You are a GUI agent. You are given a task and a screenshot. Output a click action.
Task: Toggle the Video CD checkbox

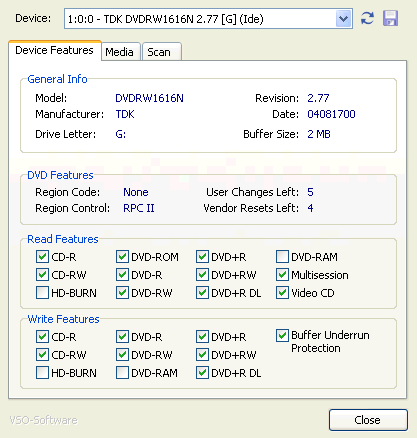[282, 293]
